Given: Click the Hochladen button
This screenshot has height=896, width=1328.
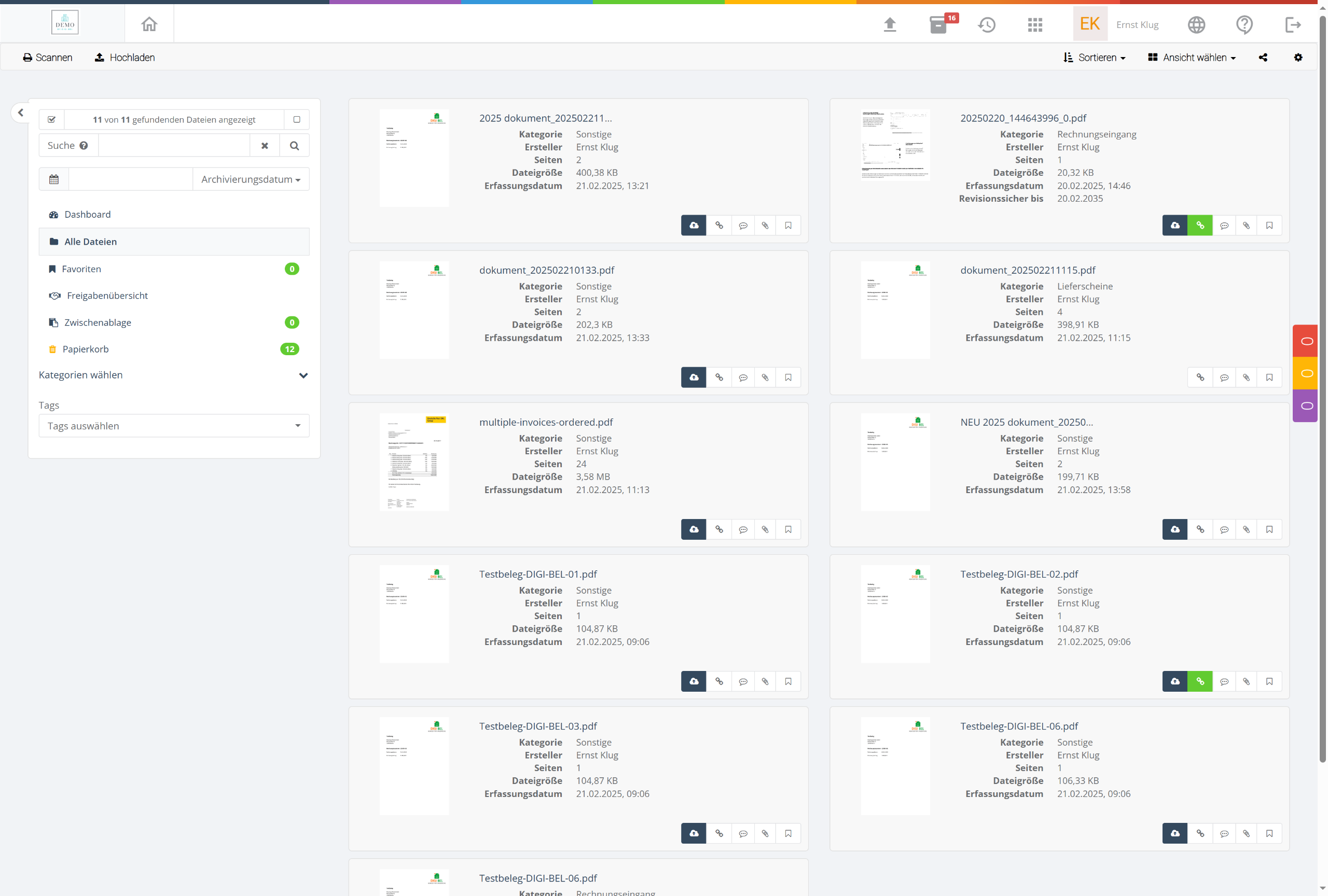Looking at the screenshot, I should (x=125, y=58).
